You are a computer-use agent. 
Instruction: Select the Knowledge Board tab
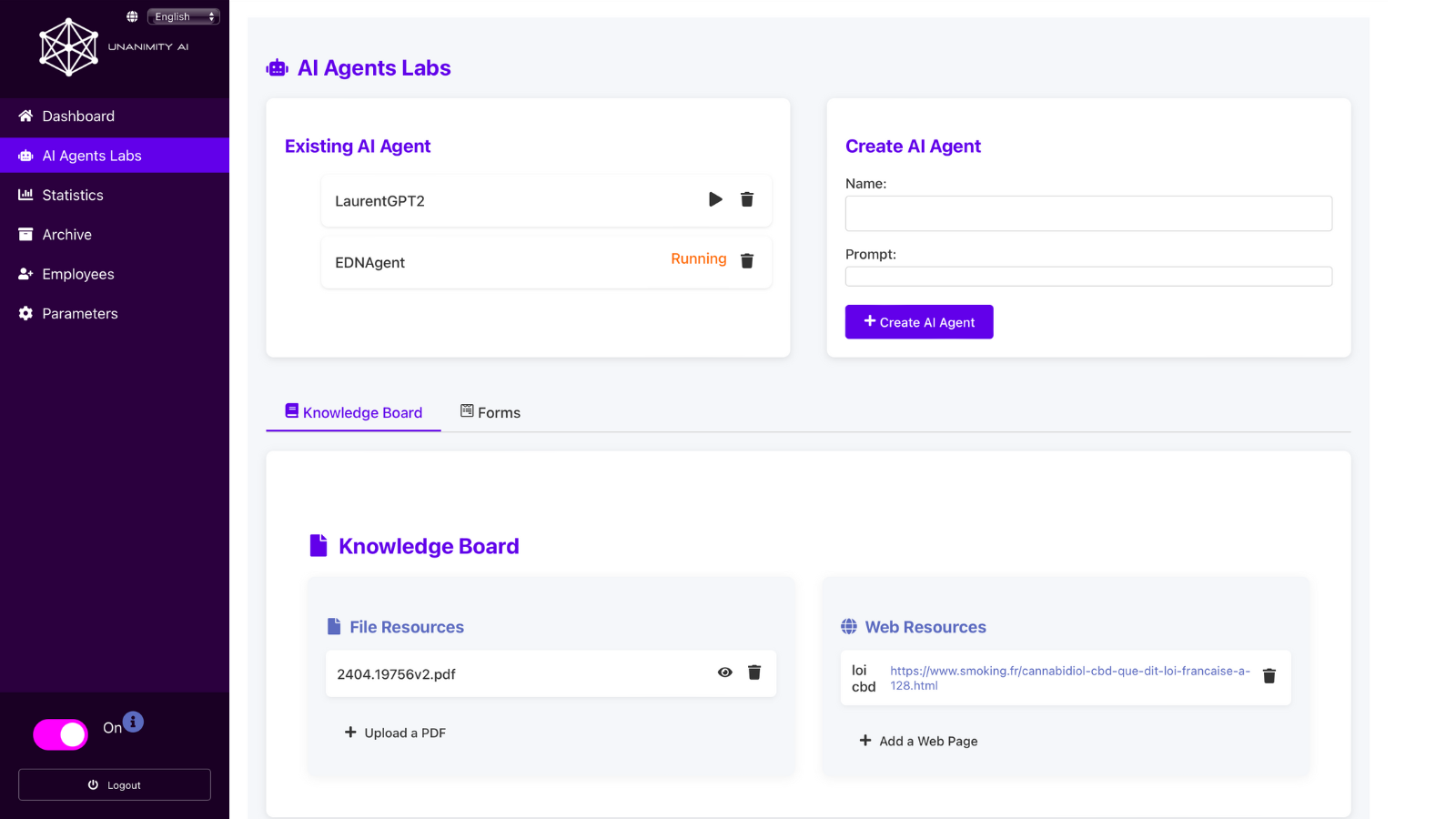coord(352,412)
